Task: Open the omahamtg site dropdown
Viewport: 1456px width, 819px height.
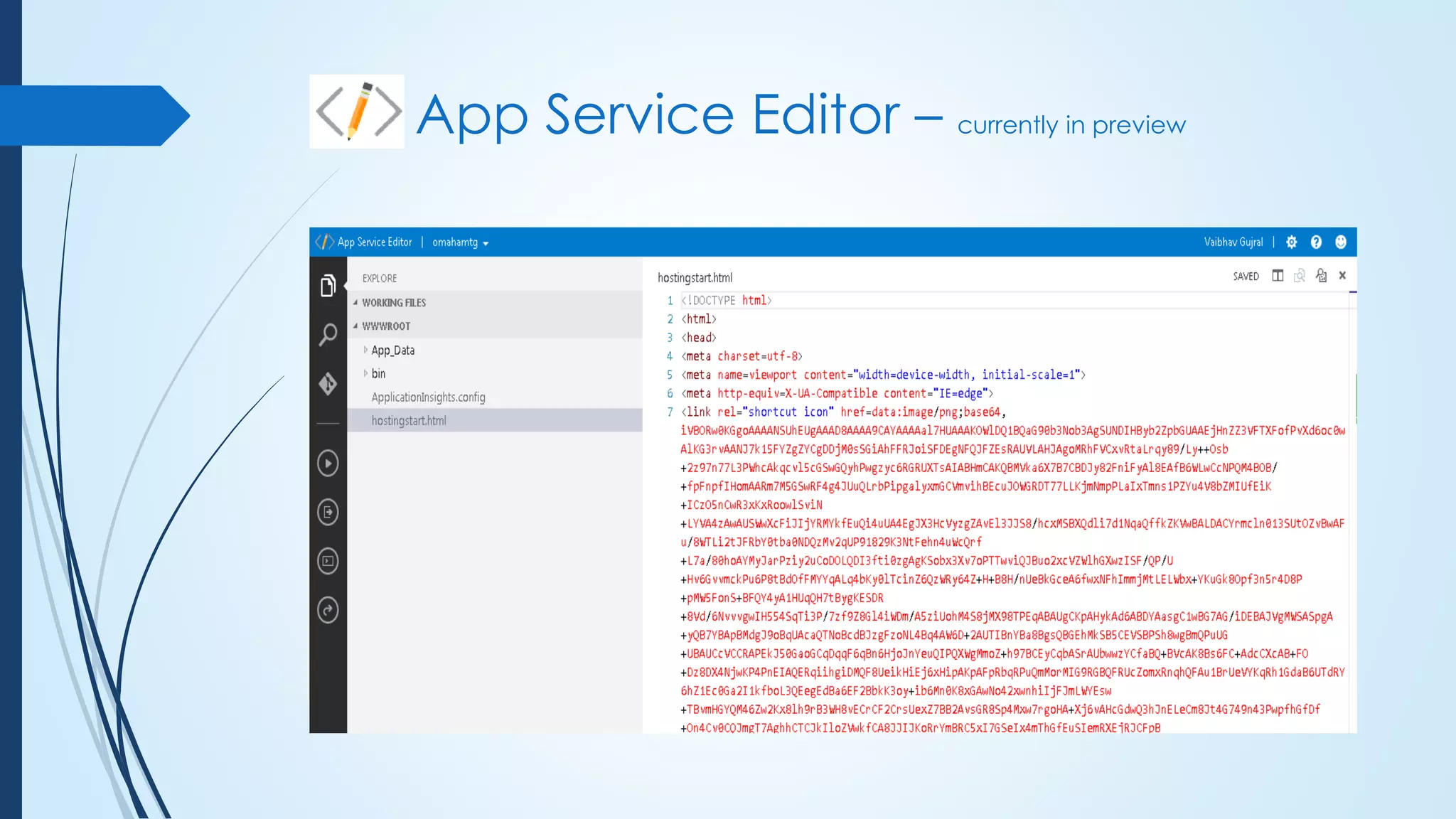Action: tap(460, 242)
